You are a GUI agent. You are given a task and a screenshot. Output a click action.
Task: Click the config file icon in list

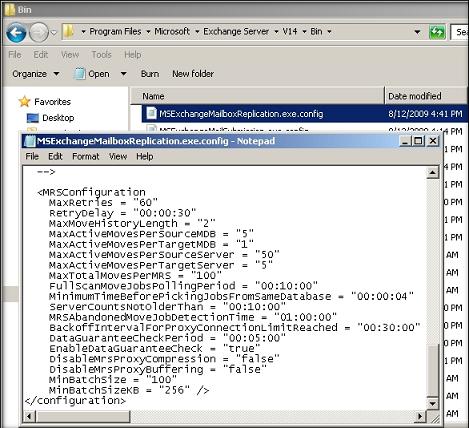(x=151, y=113)
